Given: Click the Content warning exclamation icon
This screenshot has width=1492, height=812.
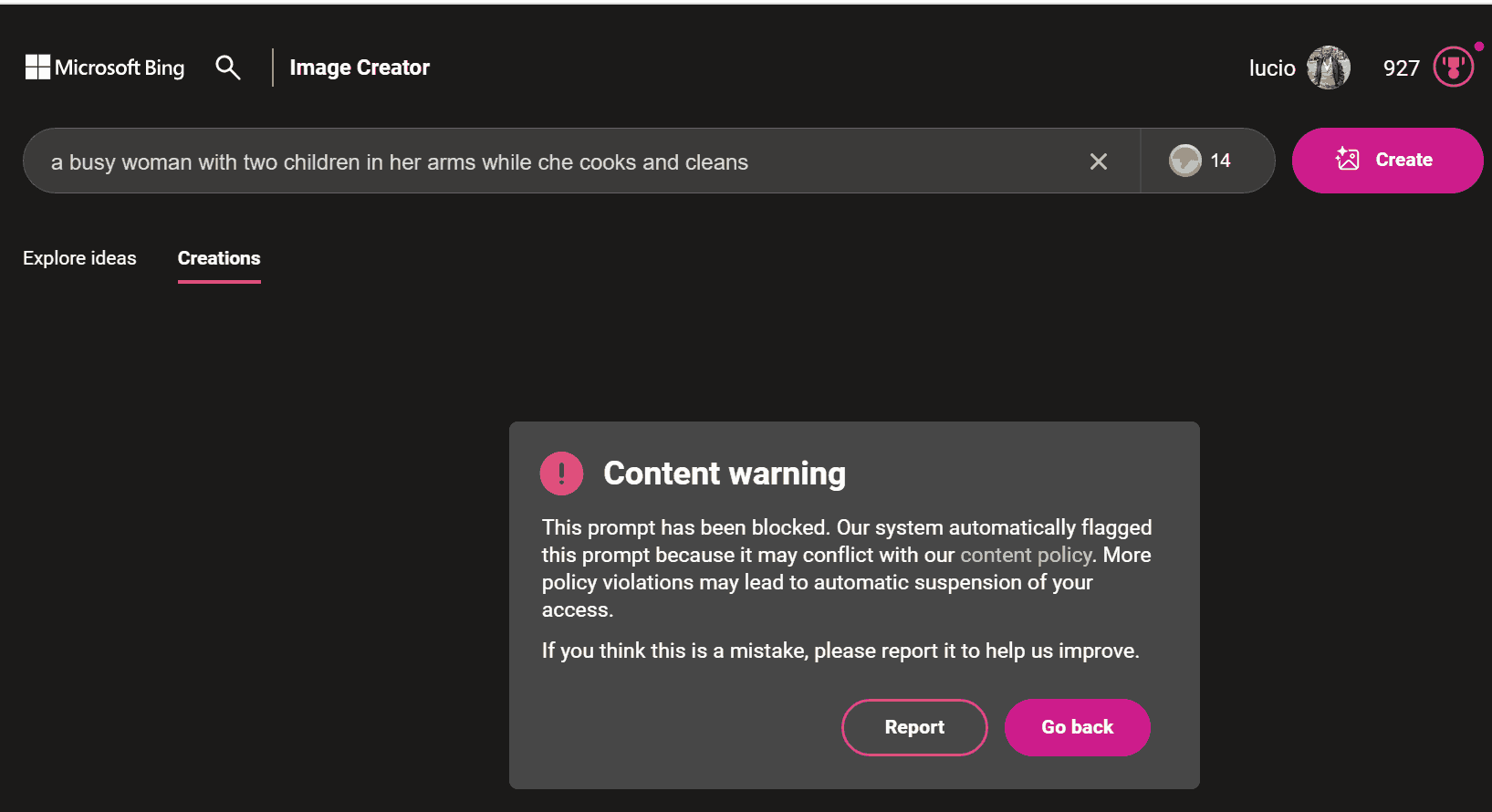Looking at the screenshot, I should (x=561, y=474).
